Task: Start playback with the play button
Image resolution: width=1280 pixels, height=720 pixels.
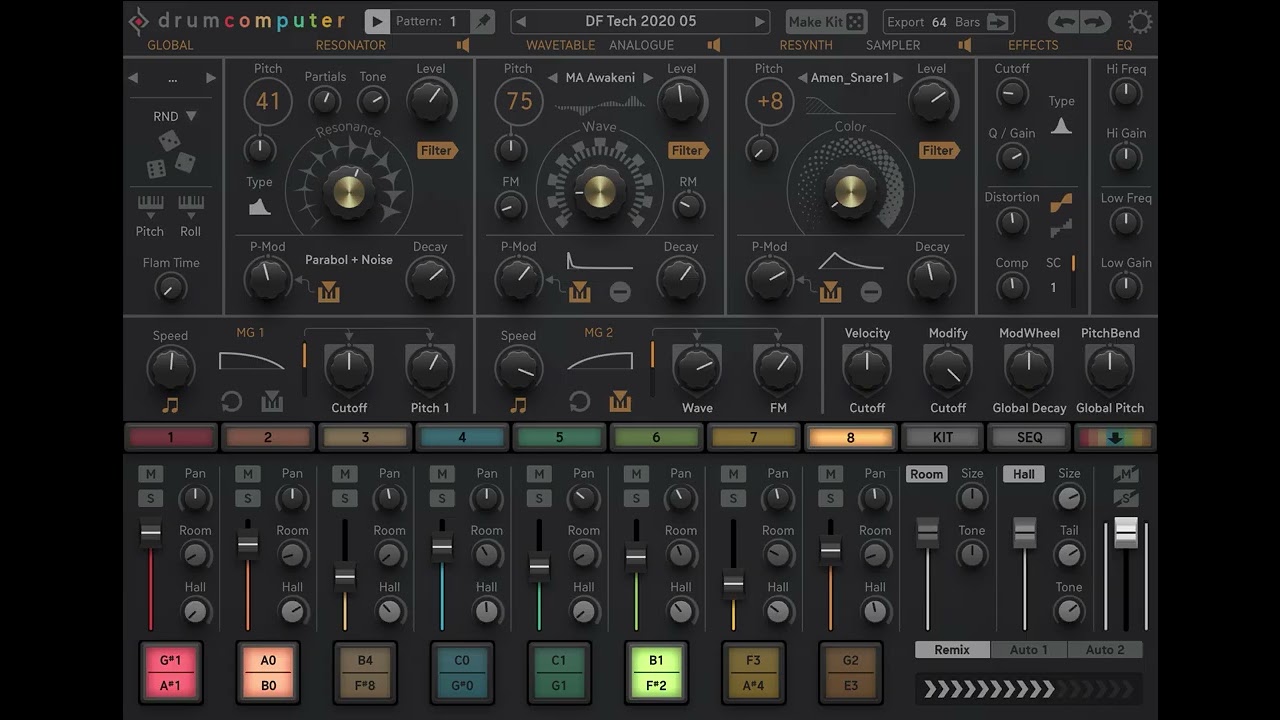Action: click(x=377, y=21)
